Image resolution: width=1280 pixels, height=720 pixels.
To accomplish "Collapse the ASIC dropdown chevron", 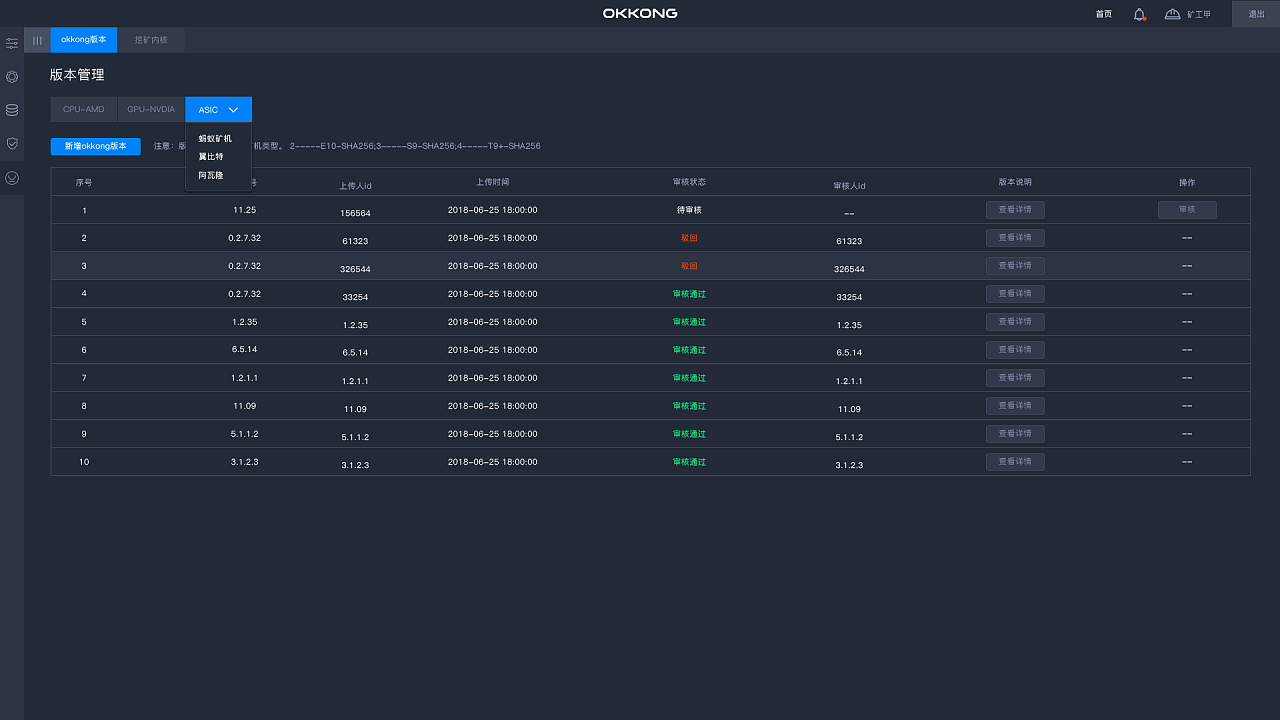I will click(x=233, y=110).
